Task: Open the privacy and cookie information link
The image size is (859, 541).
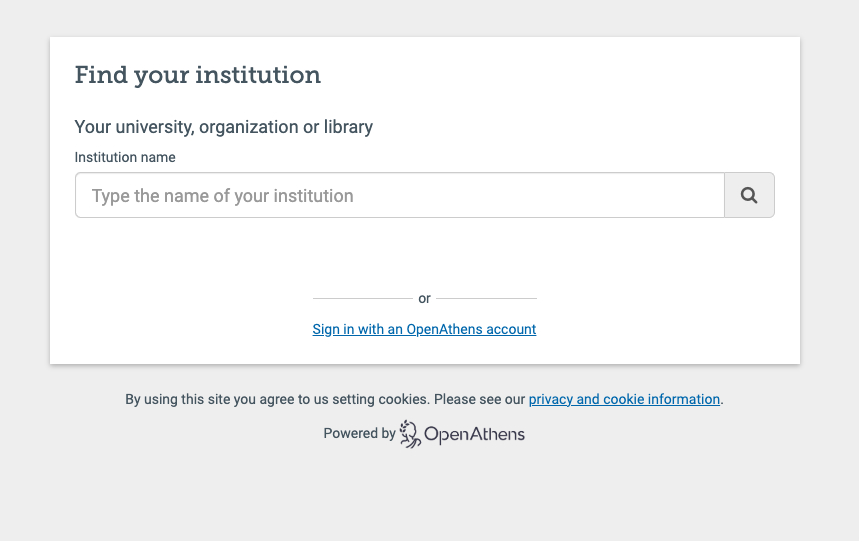Action: [624, 399]
